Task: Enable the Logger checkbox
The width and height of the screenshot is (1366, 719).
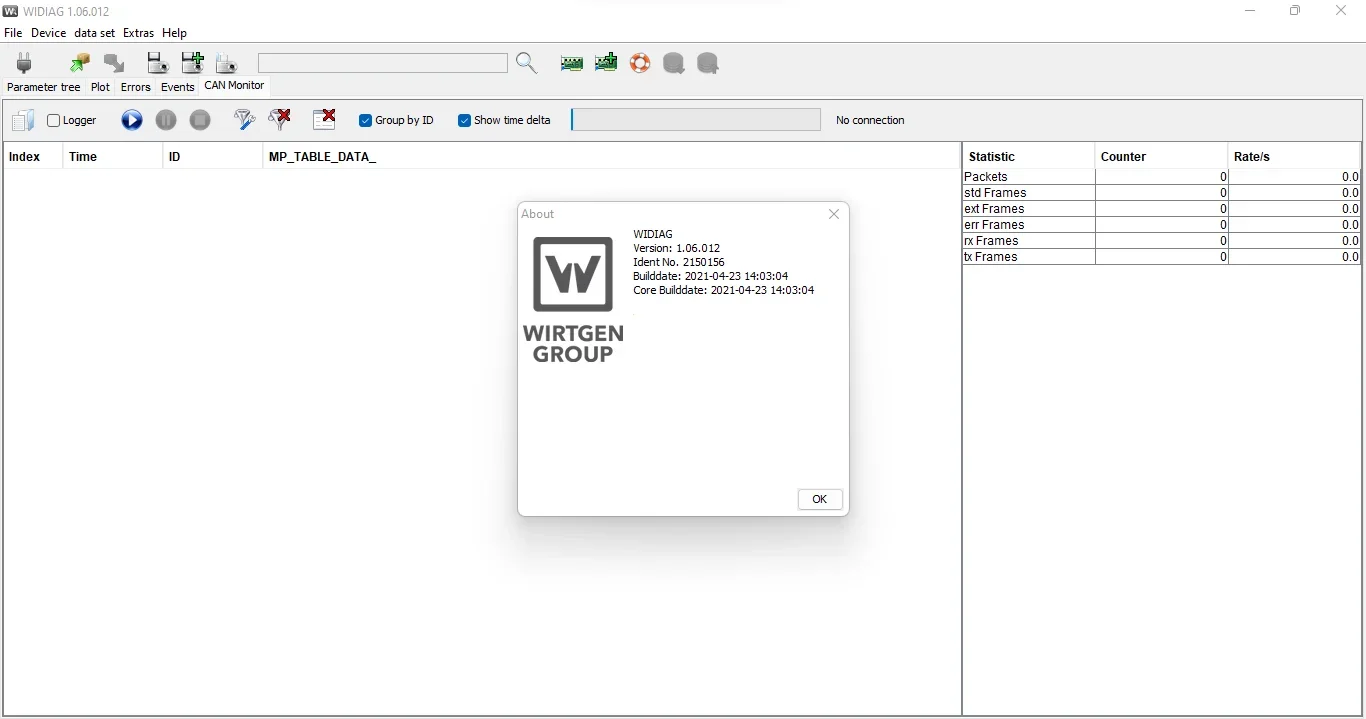Action: click(x=54, y=120)
